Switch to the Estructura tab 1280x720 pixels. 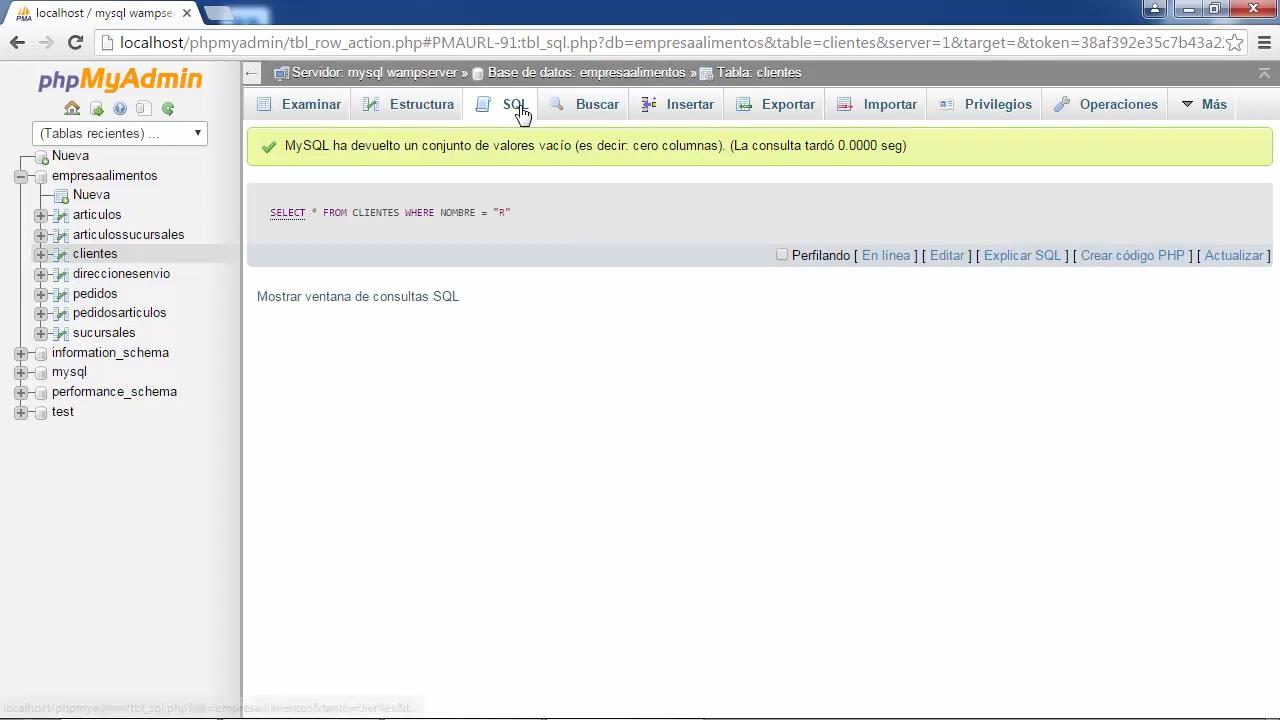[x=408, y=104]
